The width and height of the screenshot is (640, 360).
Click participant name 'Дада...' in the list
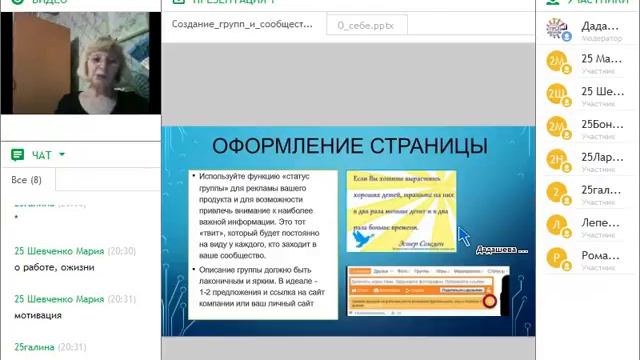tap(600, 26)
